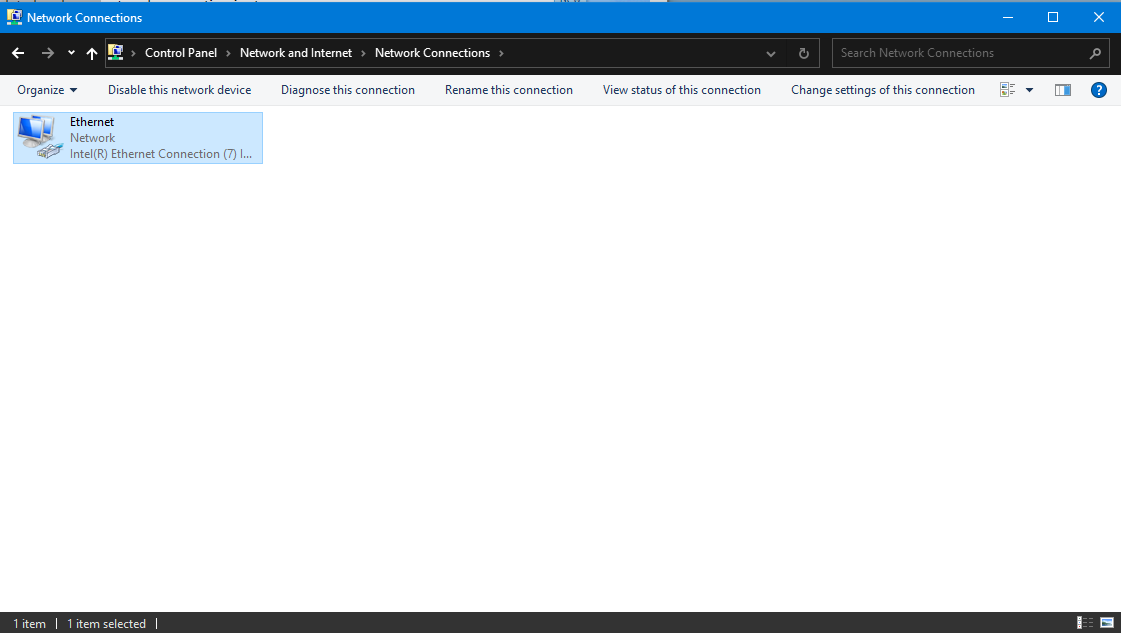The image size is (1121, 633).
Task: Click View status of this connection
Action: [x=682, y=90]
